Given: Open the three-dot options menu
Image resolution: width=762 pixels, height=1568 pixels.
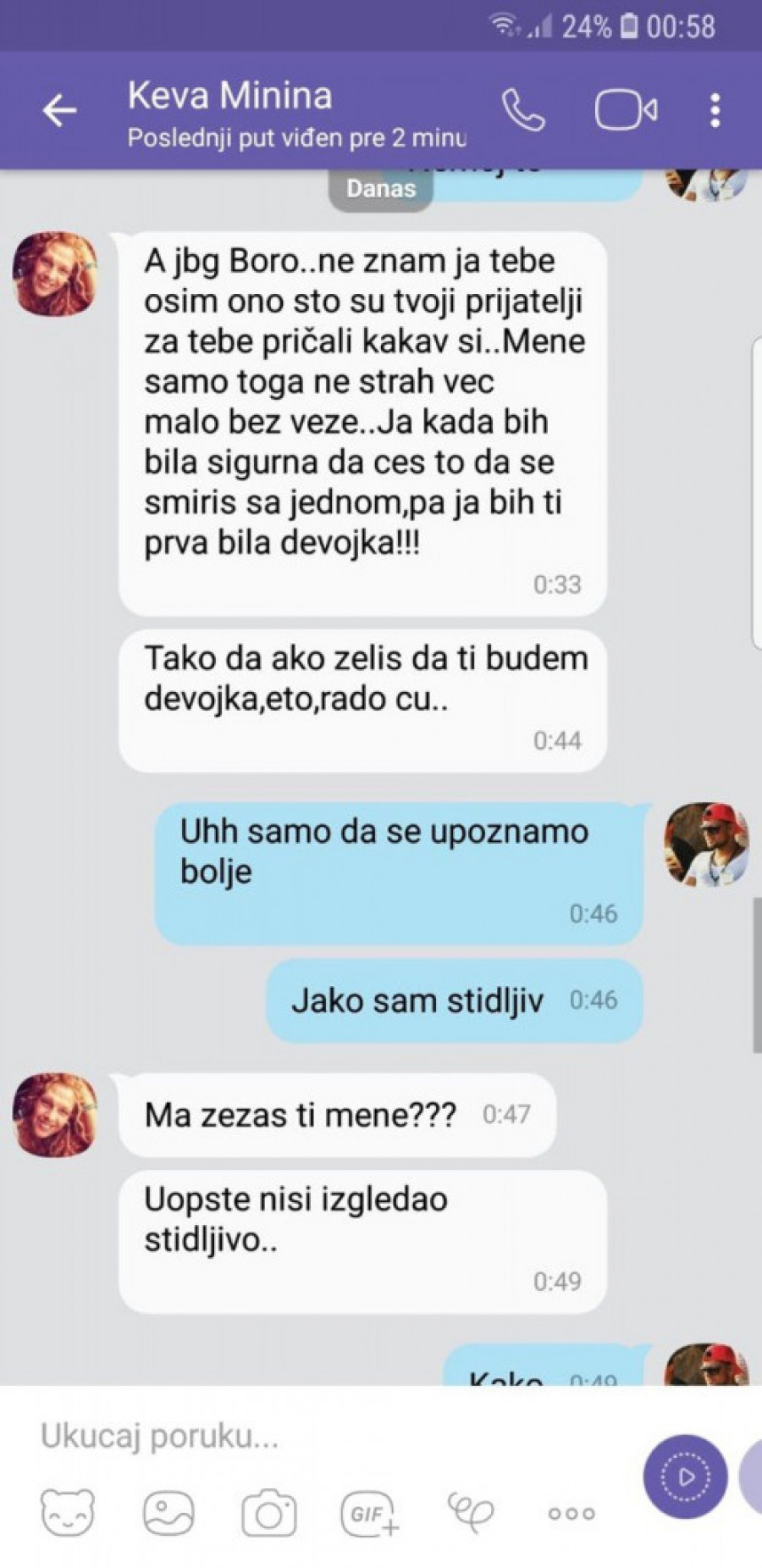Looking at the screenshot, I should click(715, 110).
